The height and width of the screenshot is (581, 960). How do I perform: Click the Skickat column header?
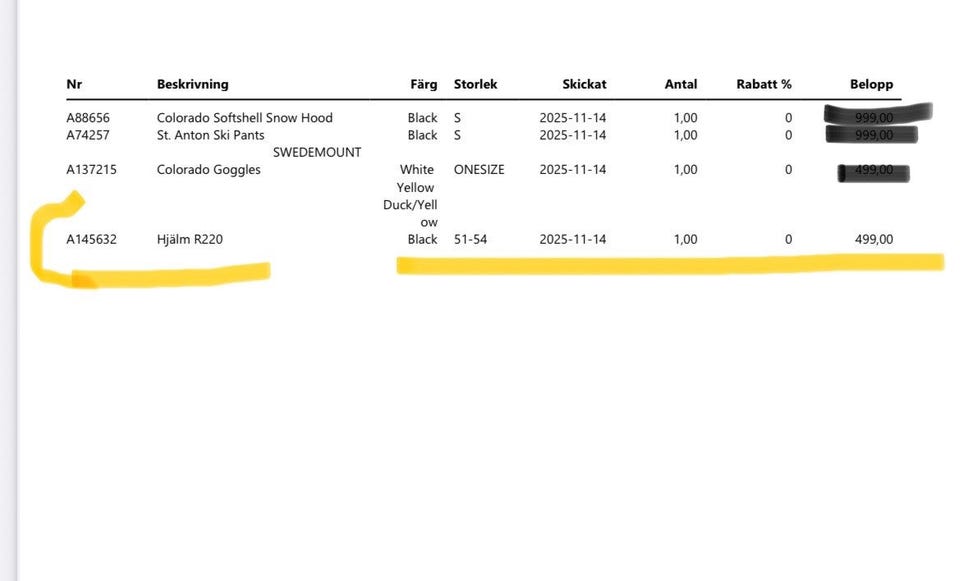click(584, 85)
